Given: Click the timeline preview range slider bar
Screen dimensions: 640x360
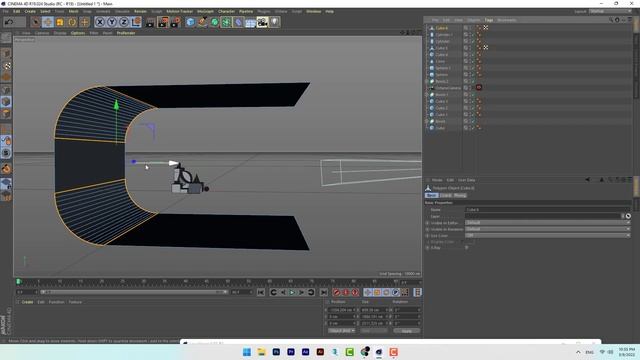Looking at the screenshot, I should [134, 292].
